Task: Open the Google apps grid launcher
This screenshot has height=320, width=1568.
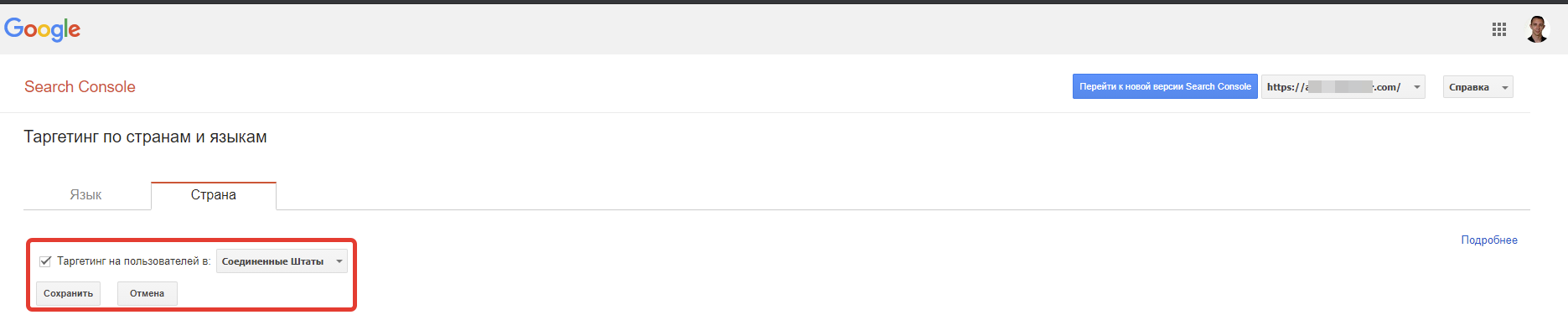Action: coord(1499,29)
